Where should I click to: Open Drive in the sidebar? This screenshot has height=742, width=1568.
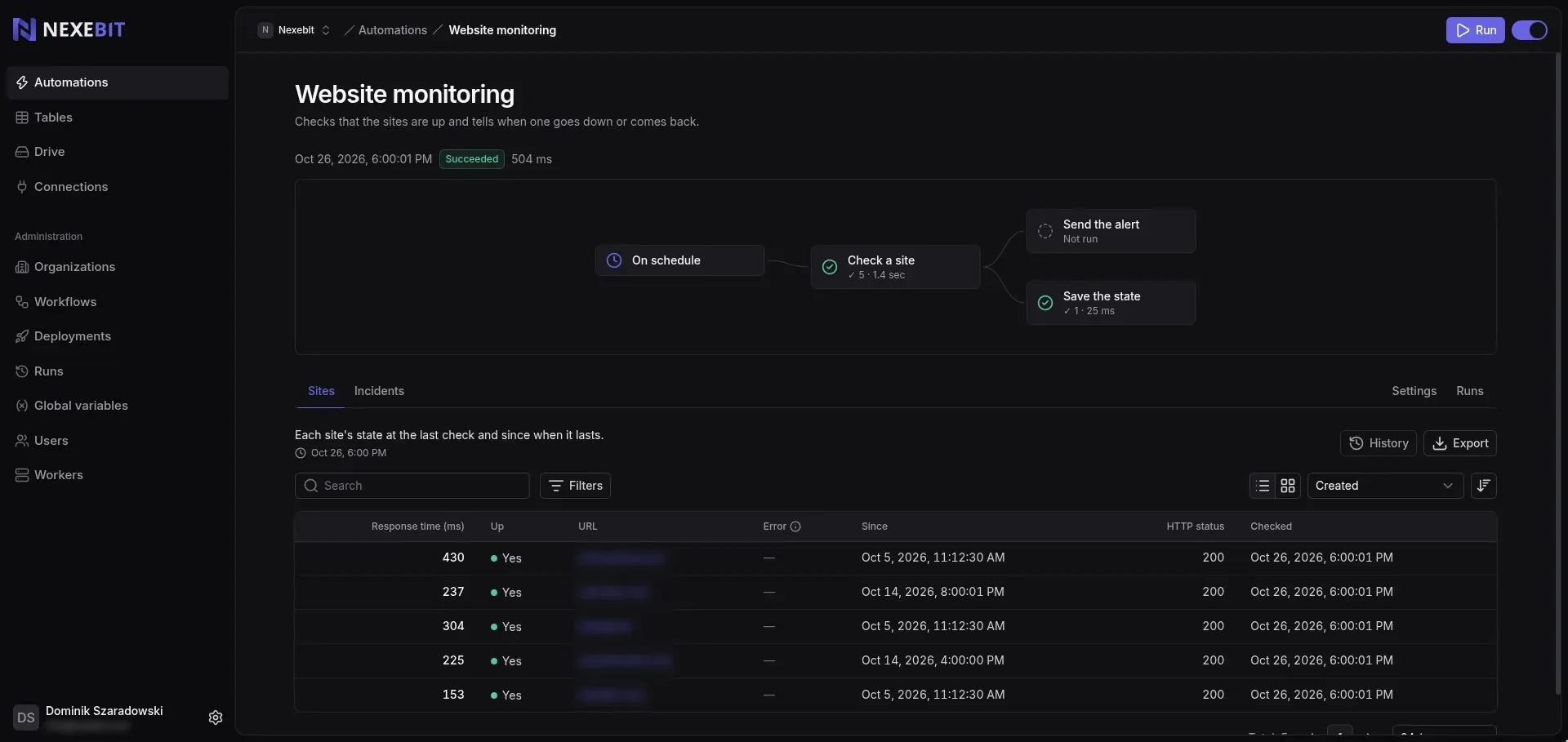pos(117,152)
